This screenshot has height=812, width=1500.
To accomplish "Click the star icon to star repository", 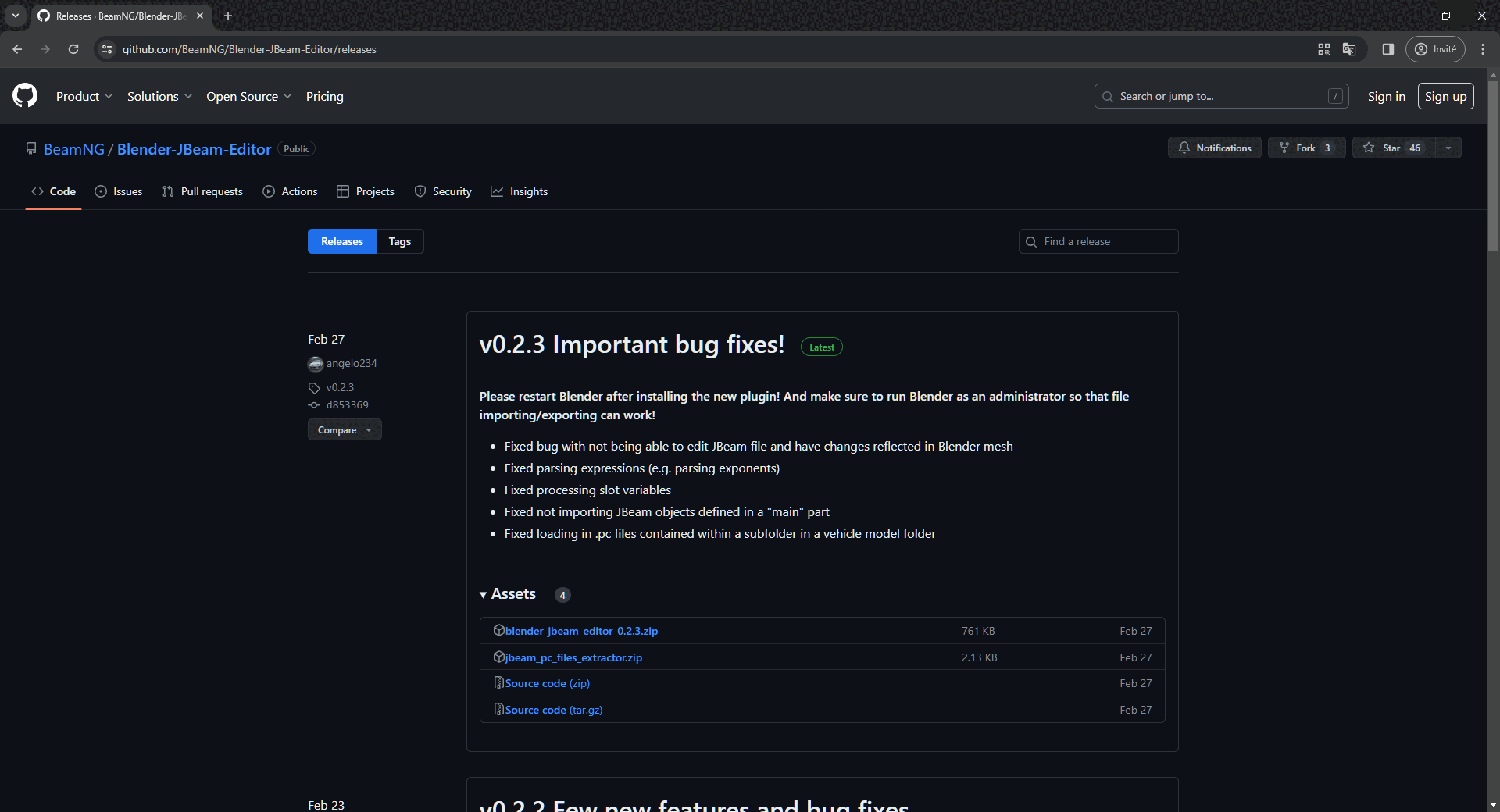I will (x=1369, y=148).
